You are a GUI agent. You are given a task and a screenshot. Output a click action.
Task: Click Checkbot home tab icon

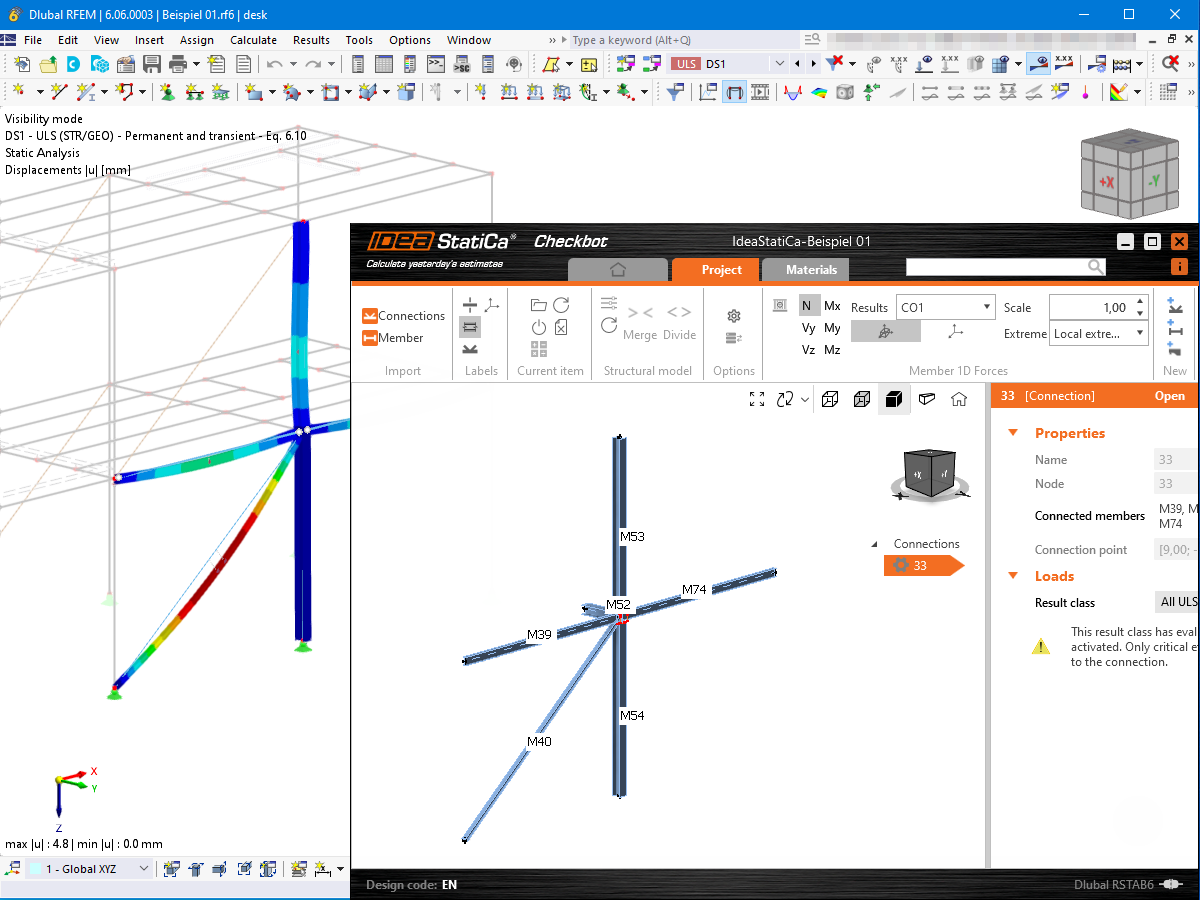[x=617, y=270]
